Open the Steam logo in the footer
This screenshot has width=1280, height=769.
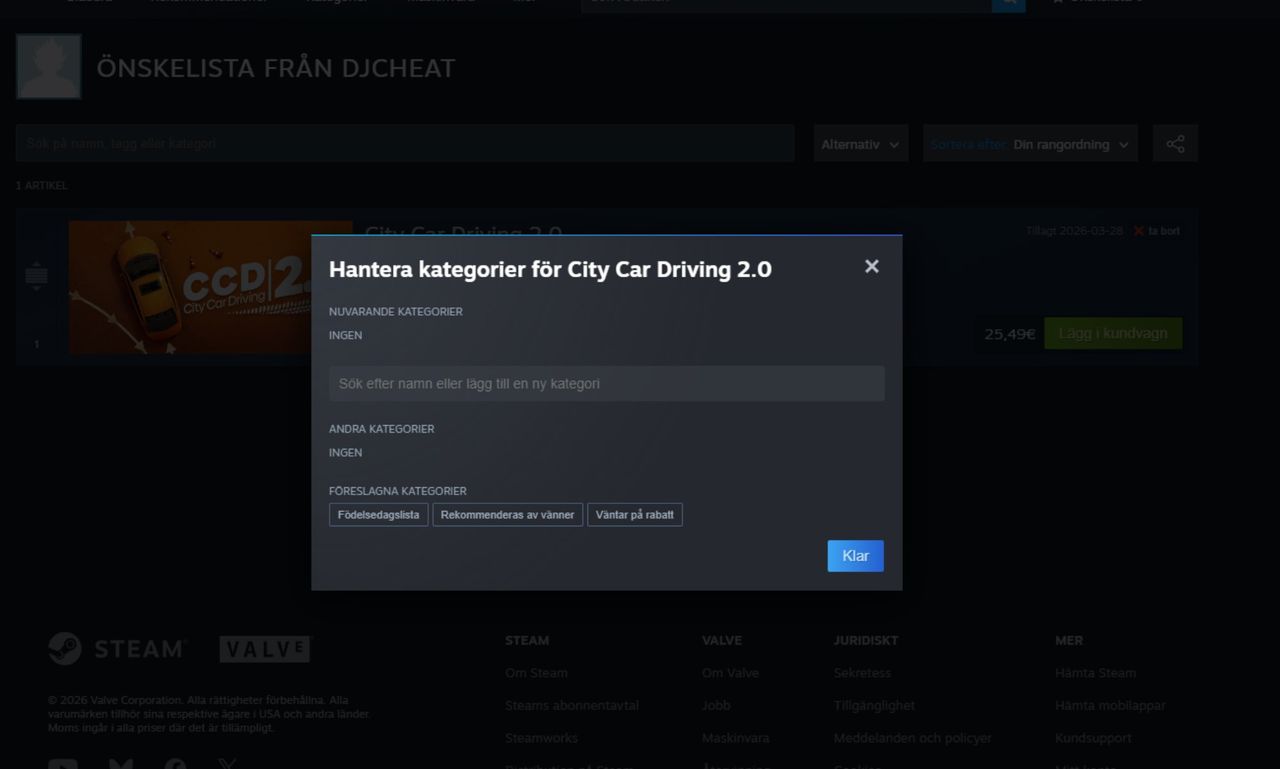pos(117,649)
